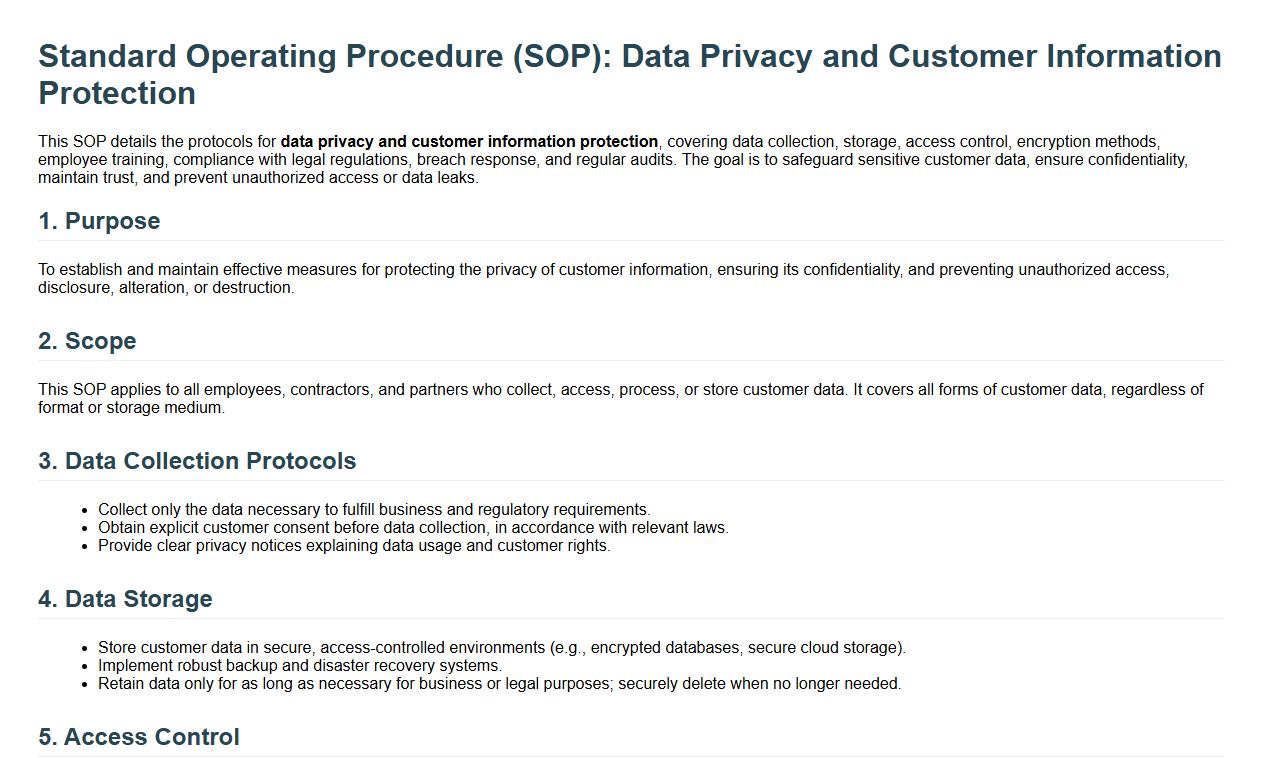Click the '3. Data Collection Protocols' heading

click(x=197, y=461)
